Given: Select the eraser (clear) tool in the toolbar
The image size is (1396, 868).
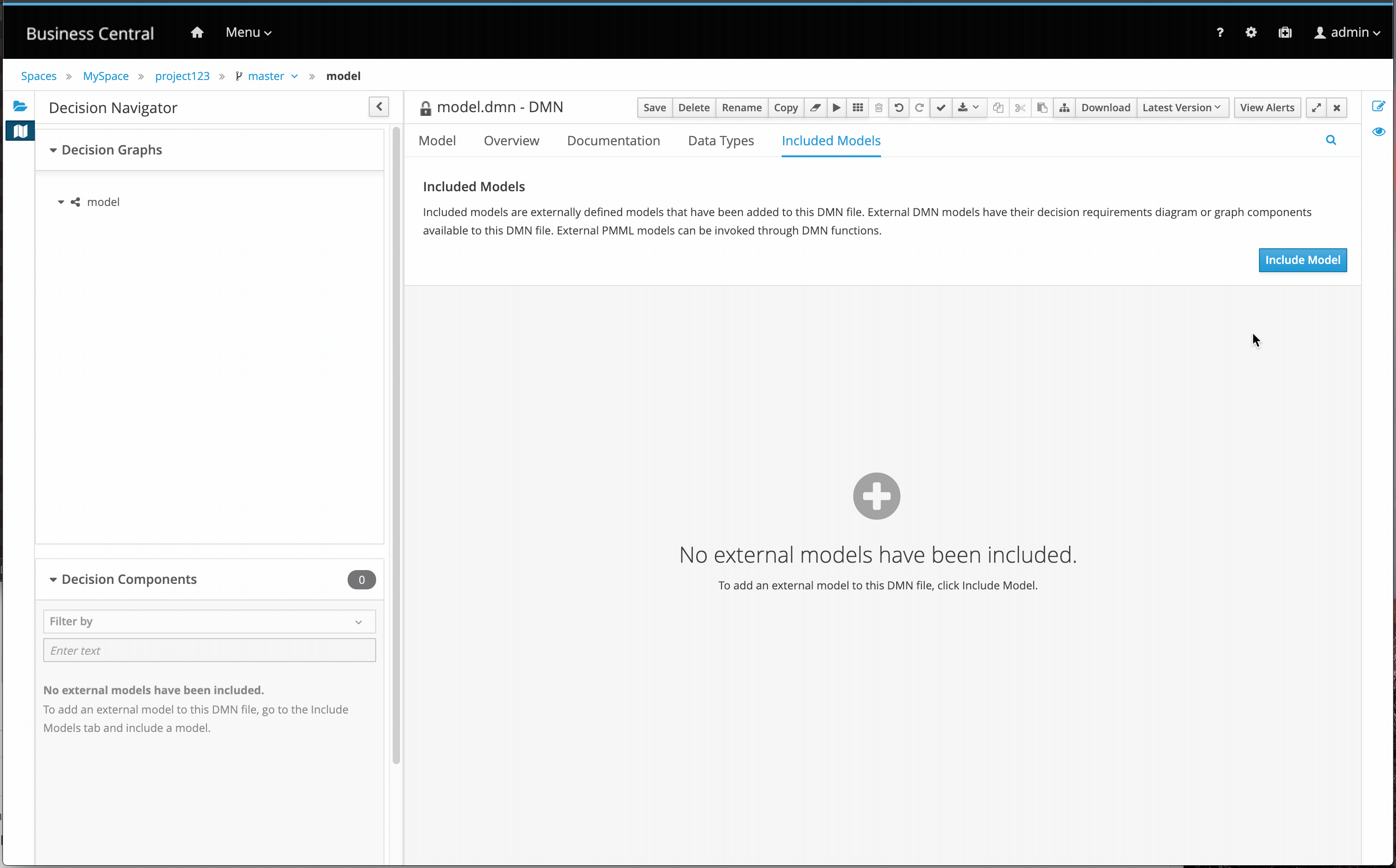Looking at the screenshot, I should coord(815,108).
